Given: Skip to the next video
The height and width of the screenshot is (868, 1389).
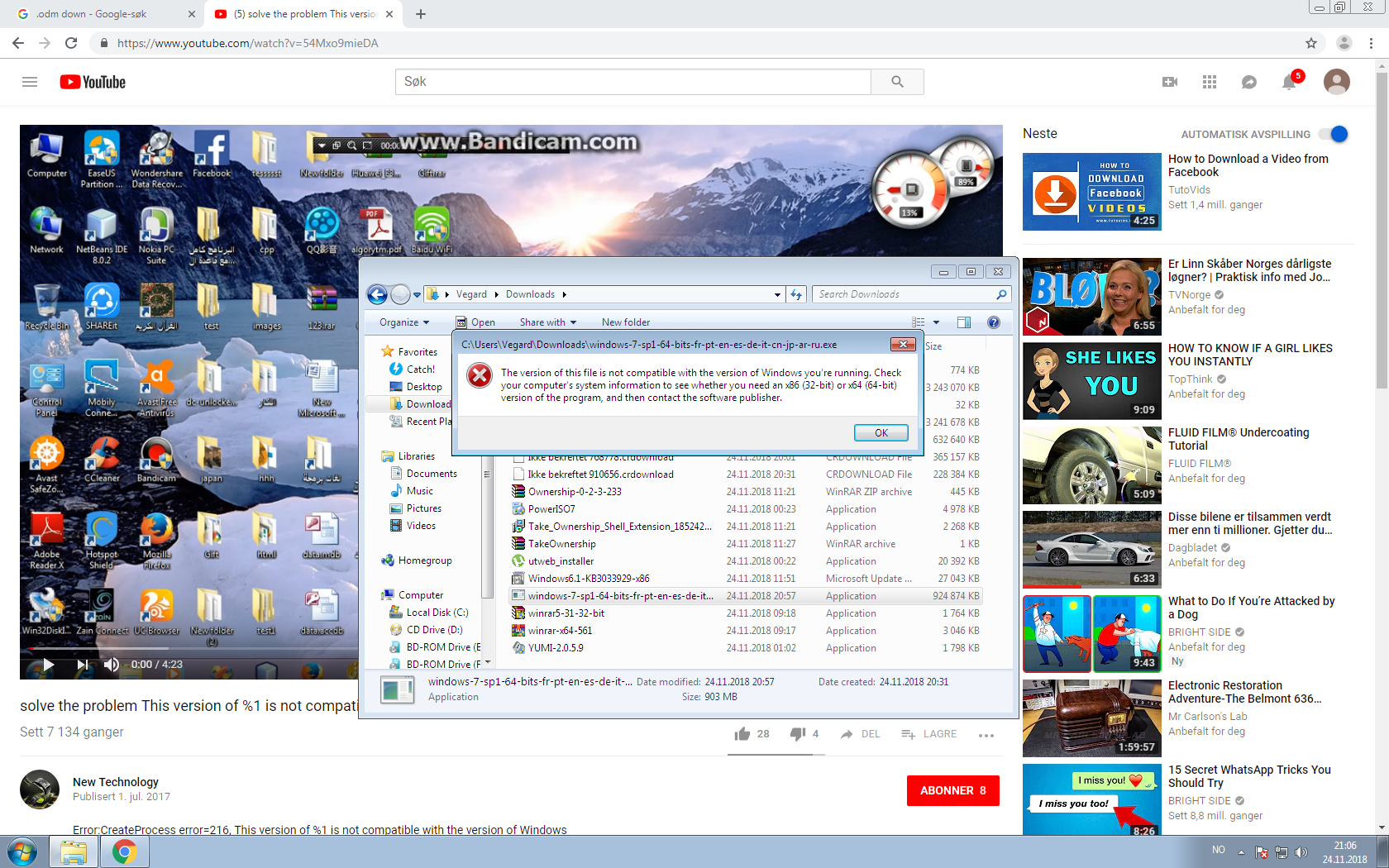Looking at the screenshot, I should tap(82, 665).
